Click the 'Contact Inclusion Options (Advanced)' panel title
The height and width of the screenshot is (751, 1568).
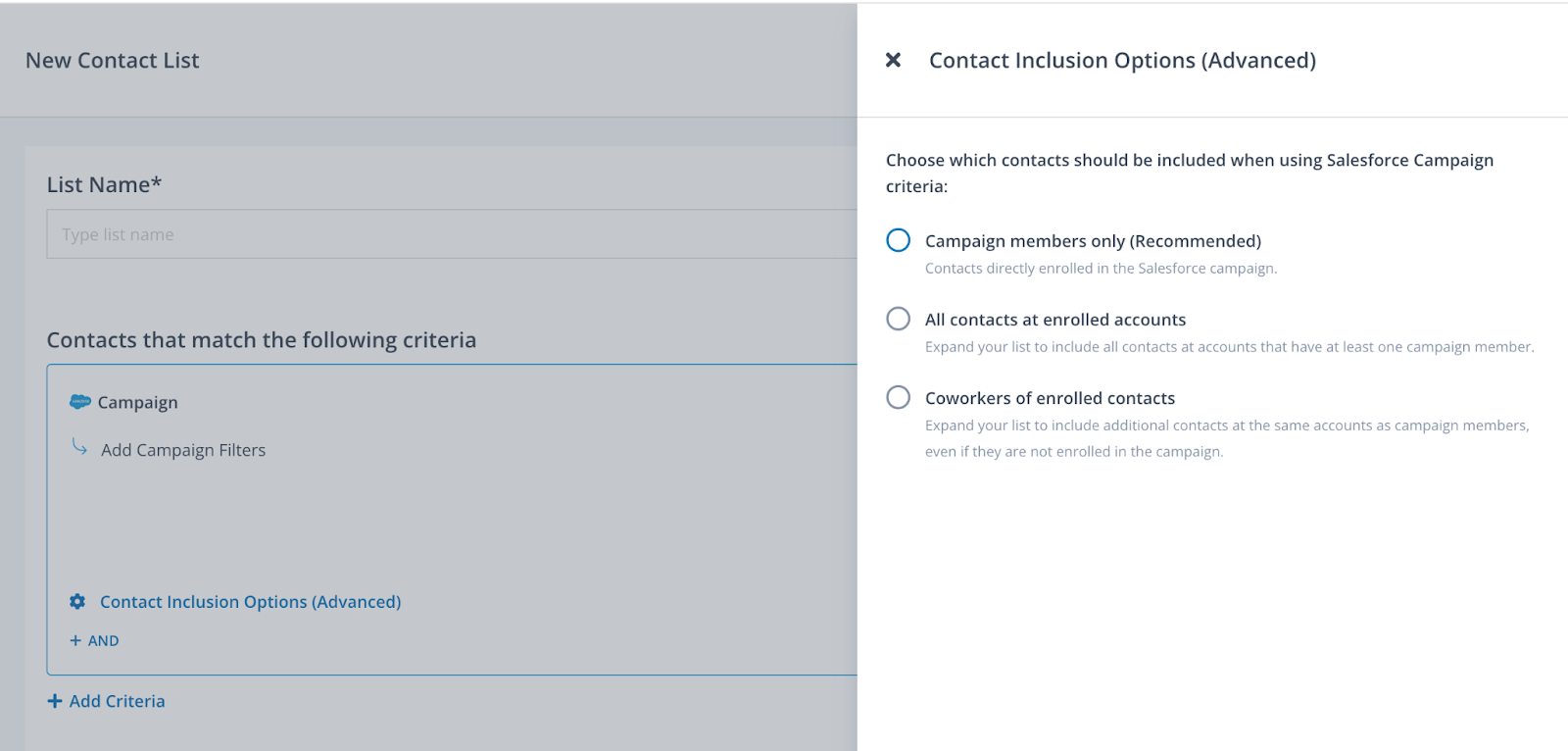[x=1122, y=61]
